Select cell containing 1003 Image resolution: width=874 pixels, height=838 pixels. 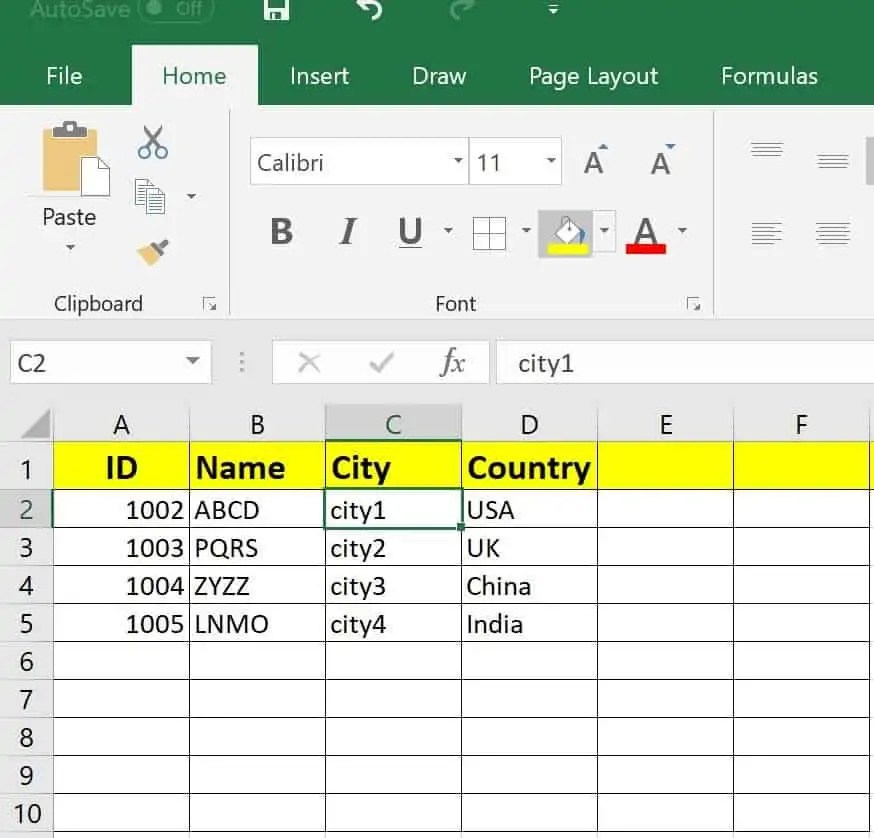click(x=122, y=548)
